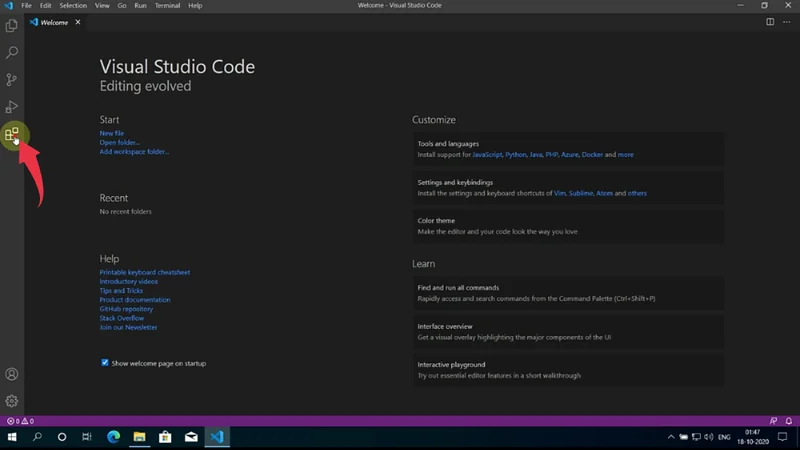The width and height of the screenshot is (800, 450).
Task: Open the notifications bell in status bar
Action: click(788, 421)
